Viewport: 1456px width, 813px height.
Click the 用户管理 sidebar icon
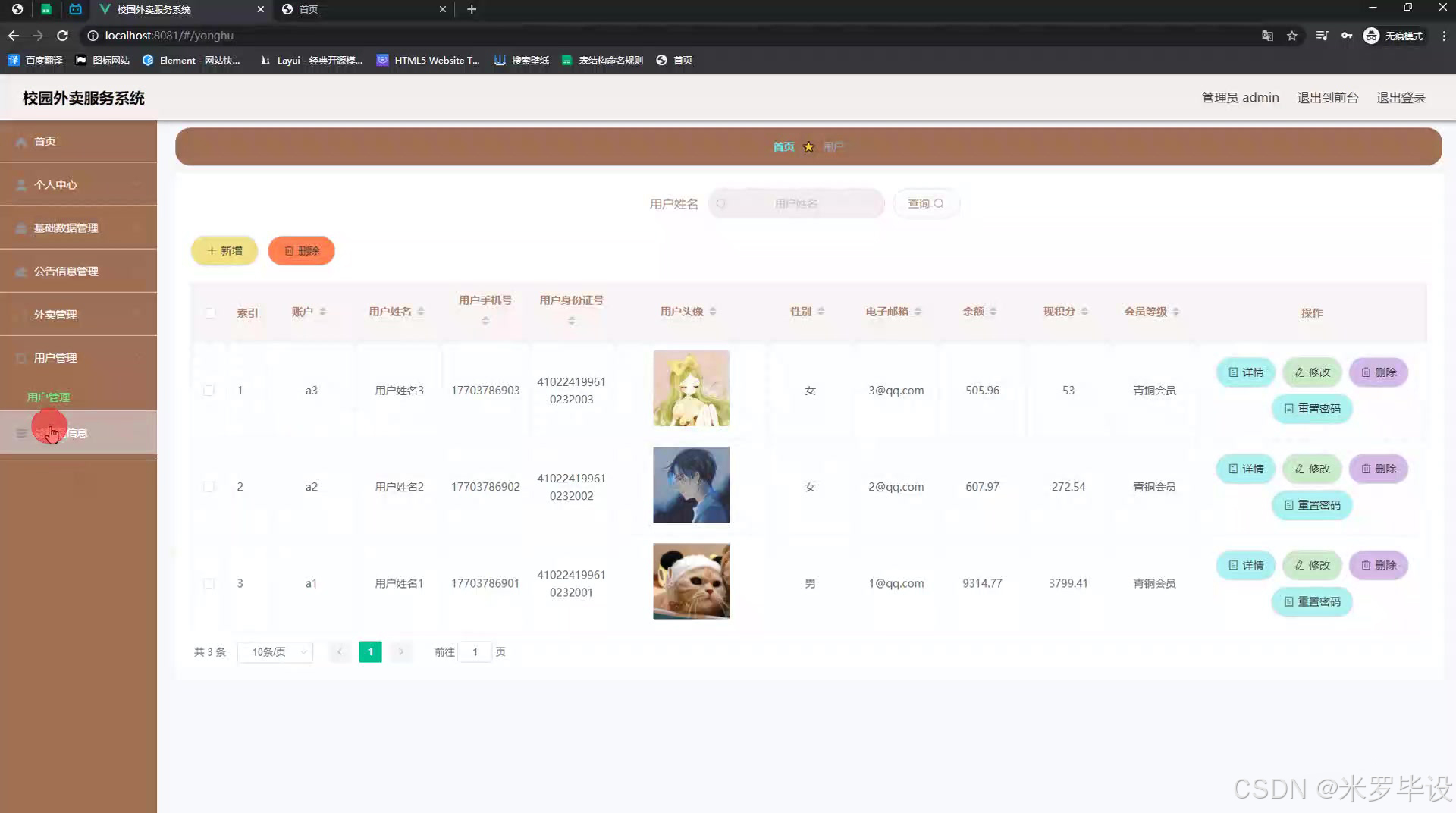tap(20, 357)
